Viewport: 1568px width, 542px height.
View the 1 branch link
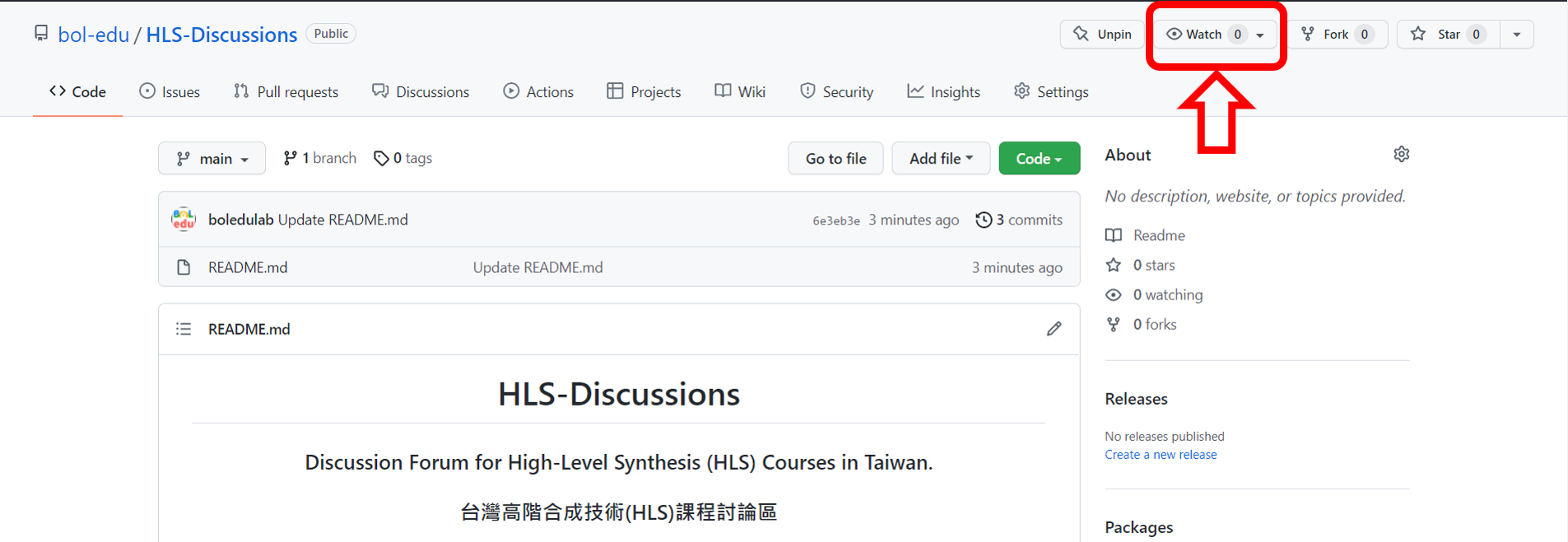[x=319, y=158]
